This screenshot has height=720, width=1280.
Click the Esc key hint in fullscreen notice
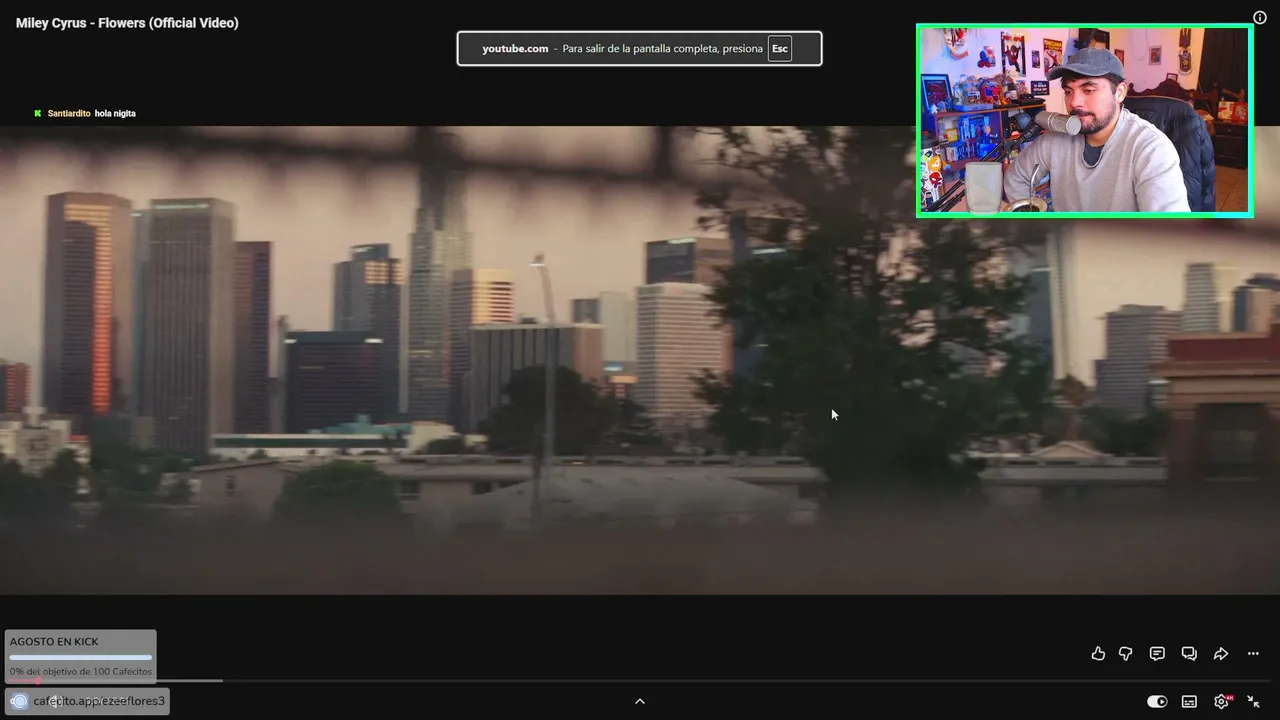[x=780, y=49]
